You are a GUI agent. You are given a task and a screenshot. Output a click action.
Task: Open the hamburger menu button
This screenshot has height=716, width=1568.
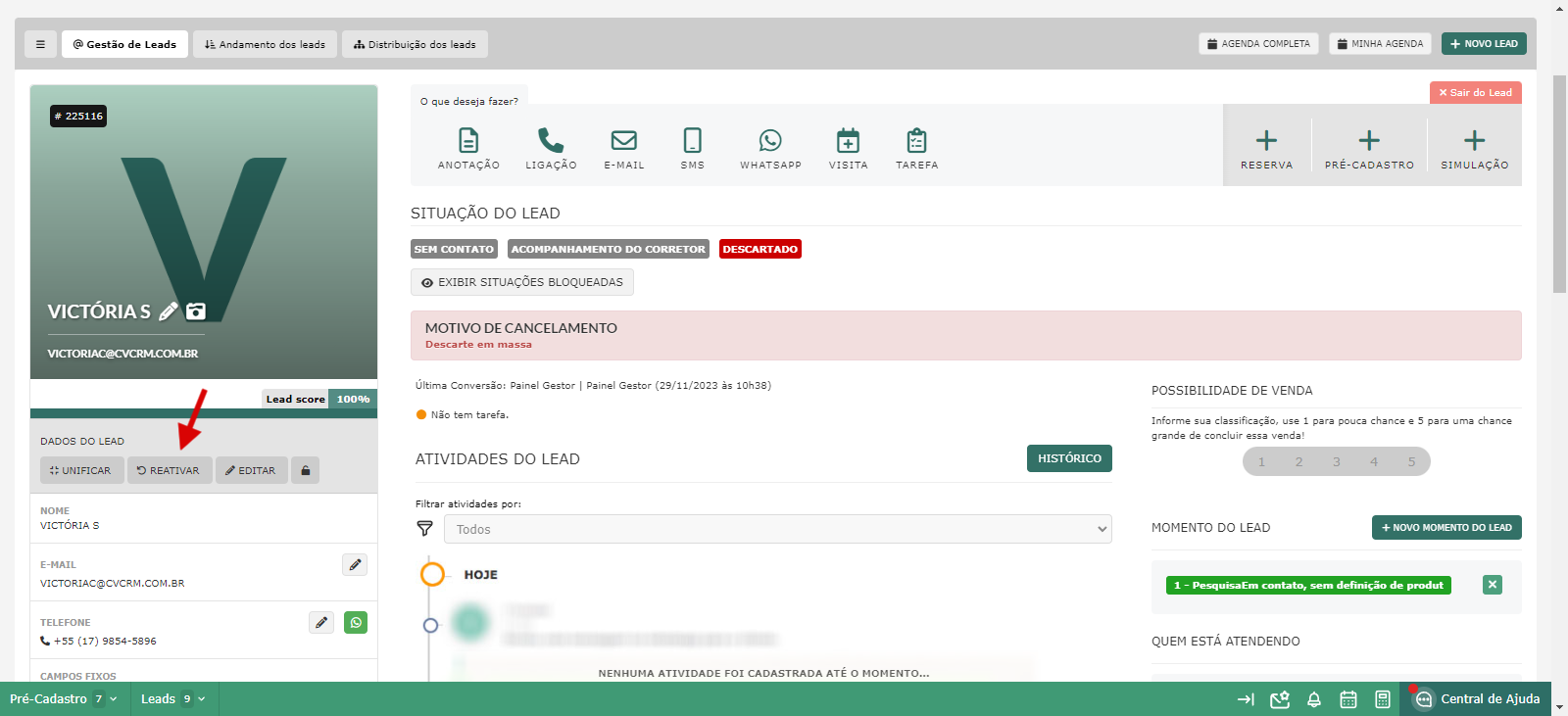[40, 44]
